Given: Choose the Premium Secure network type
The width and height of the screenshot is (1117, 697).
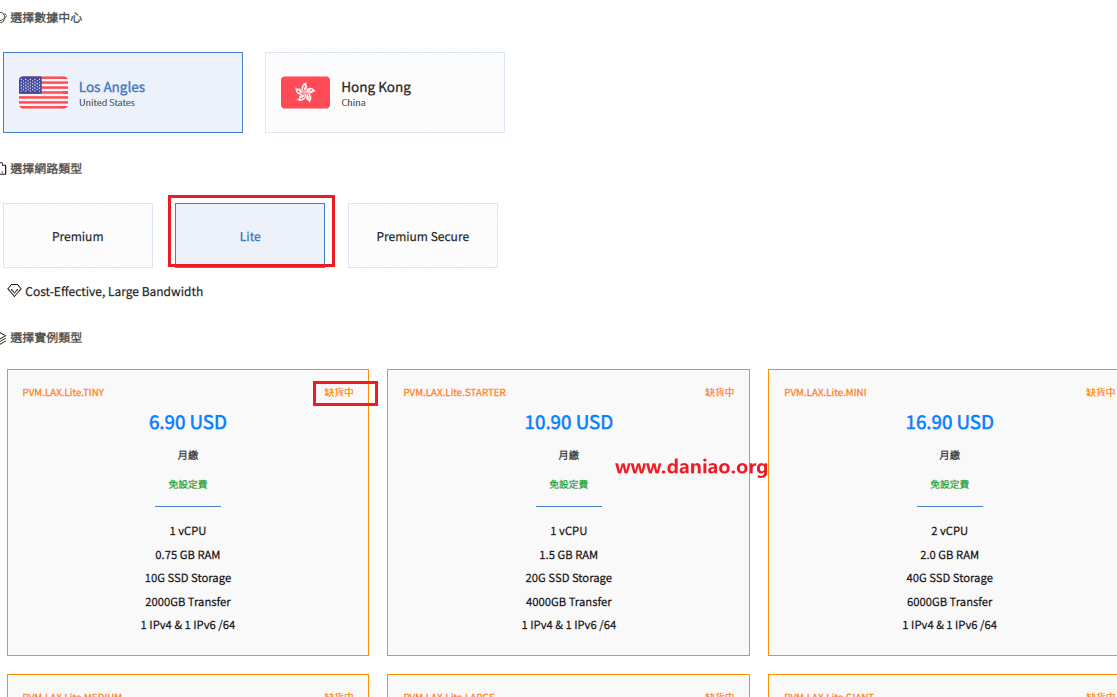Looking at the screenshot, I should pyautogui.click(x=422, y=236).
